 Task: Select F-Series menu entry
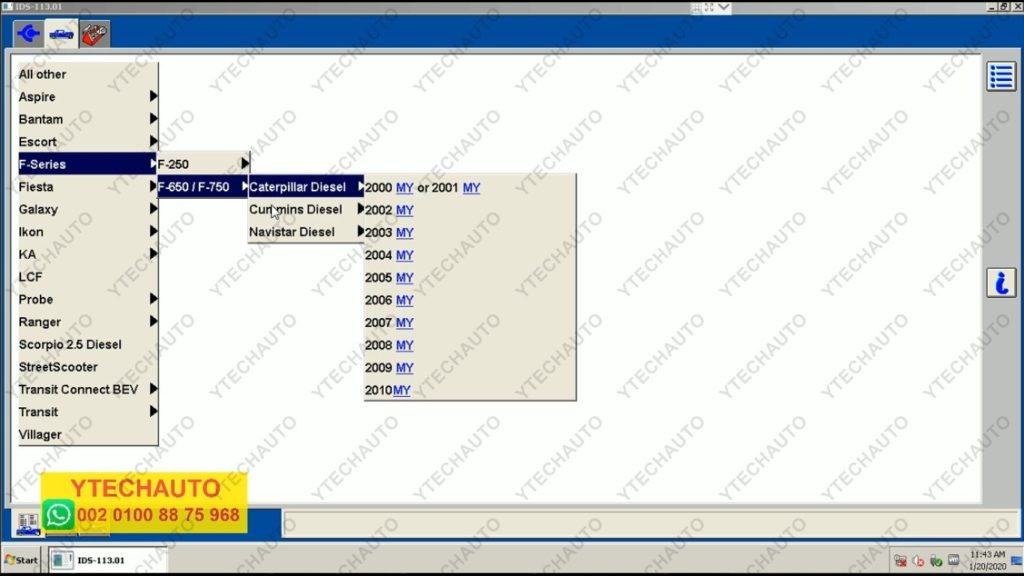click(88, 164)
